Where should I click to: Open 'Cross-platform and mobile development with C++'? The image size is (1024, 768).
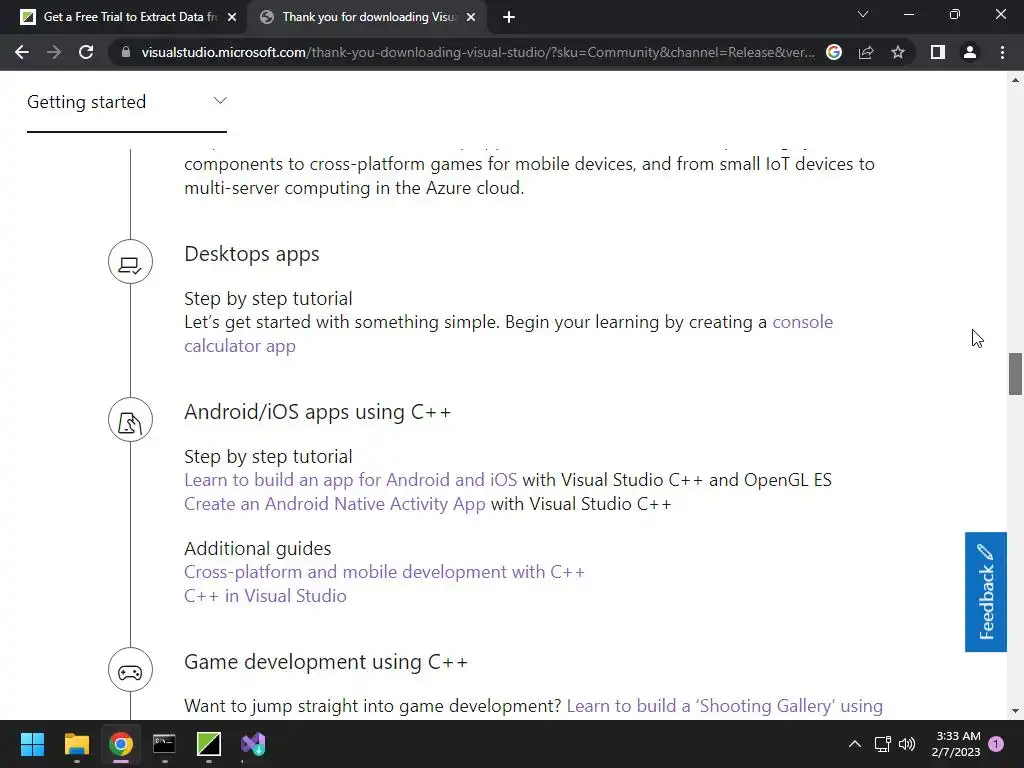click(384, 572)
